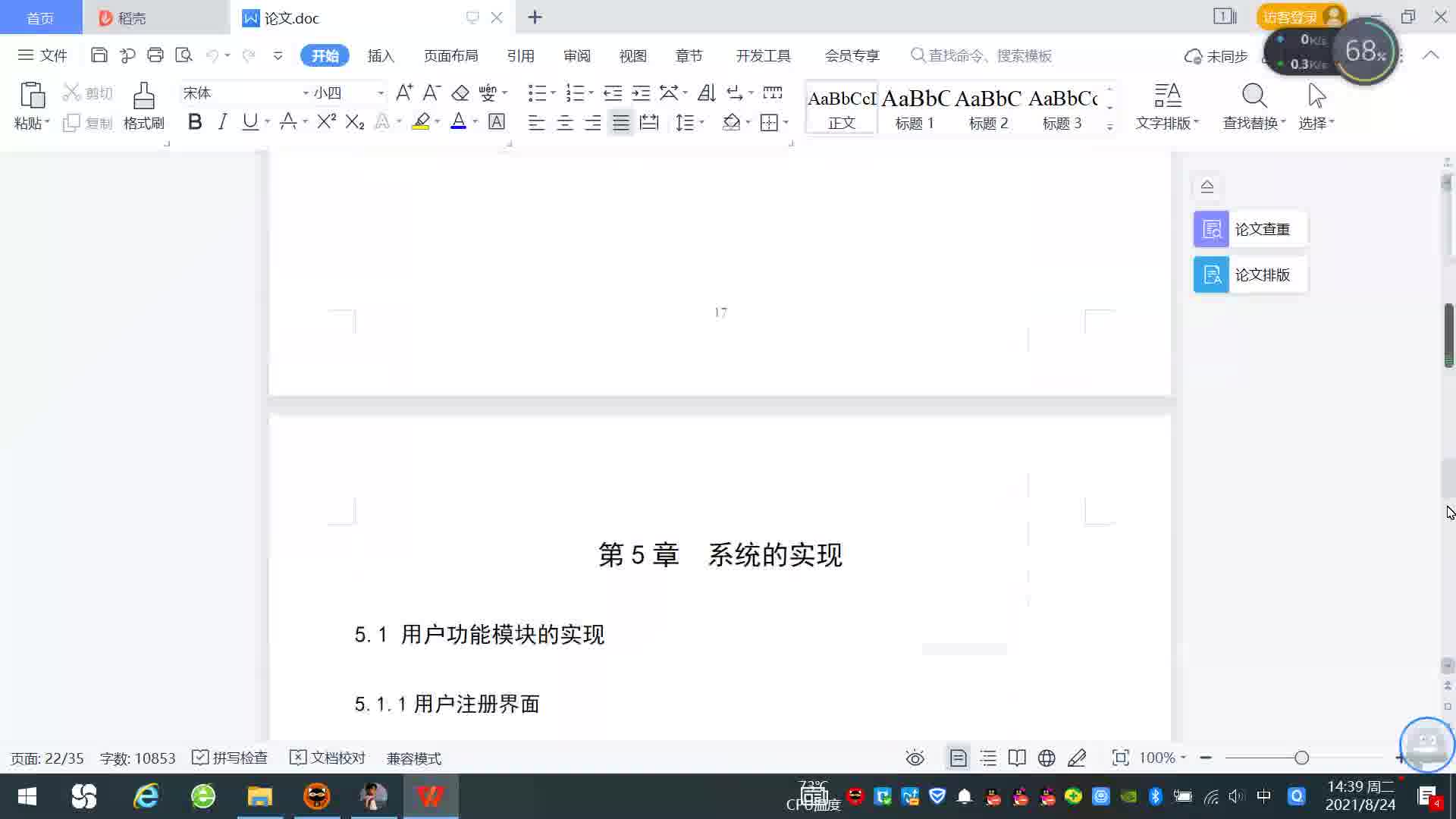Switch to outline view mode icon

click(x=987, y=758)
